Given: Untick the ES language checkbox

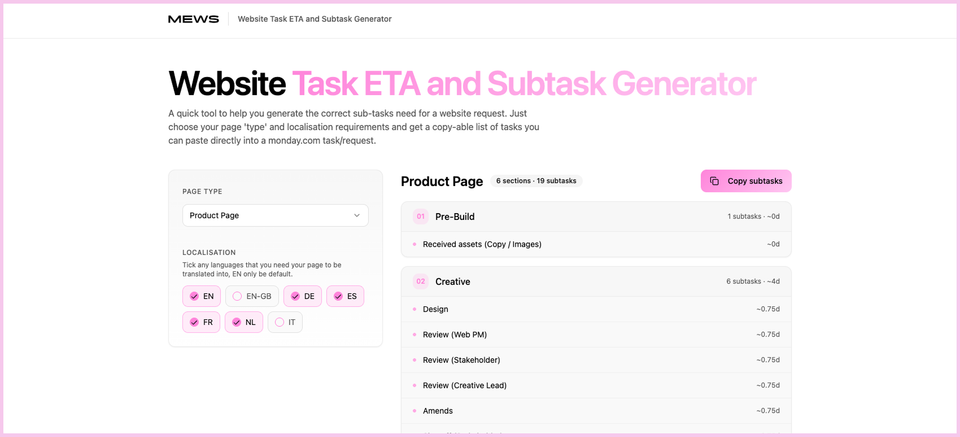Looking at the screenshot, I should tap(345, 296).
